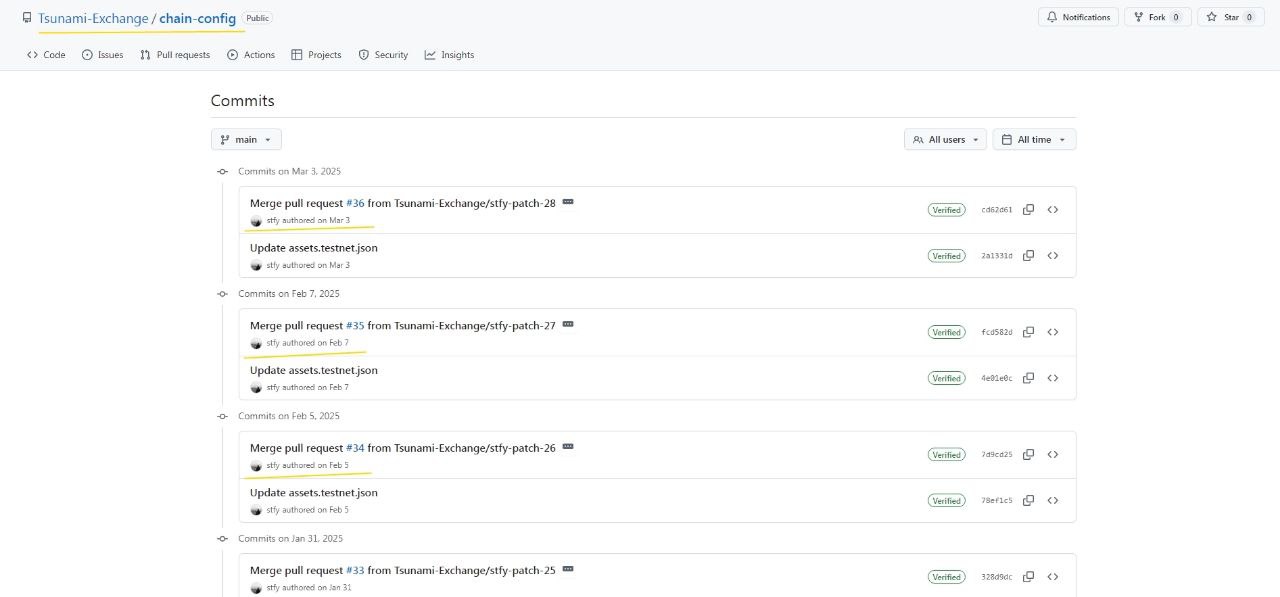Switch to the Projects tab
1280x597 pixels.
tap(316, 55)
